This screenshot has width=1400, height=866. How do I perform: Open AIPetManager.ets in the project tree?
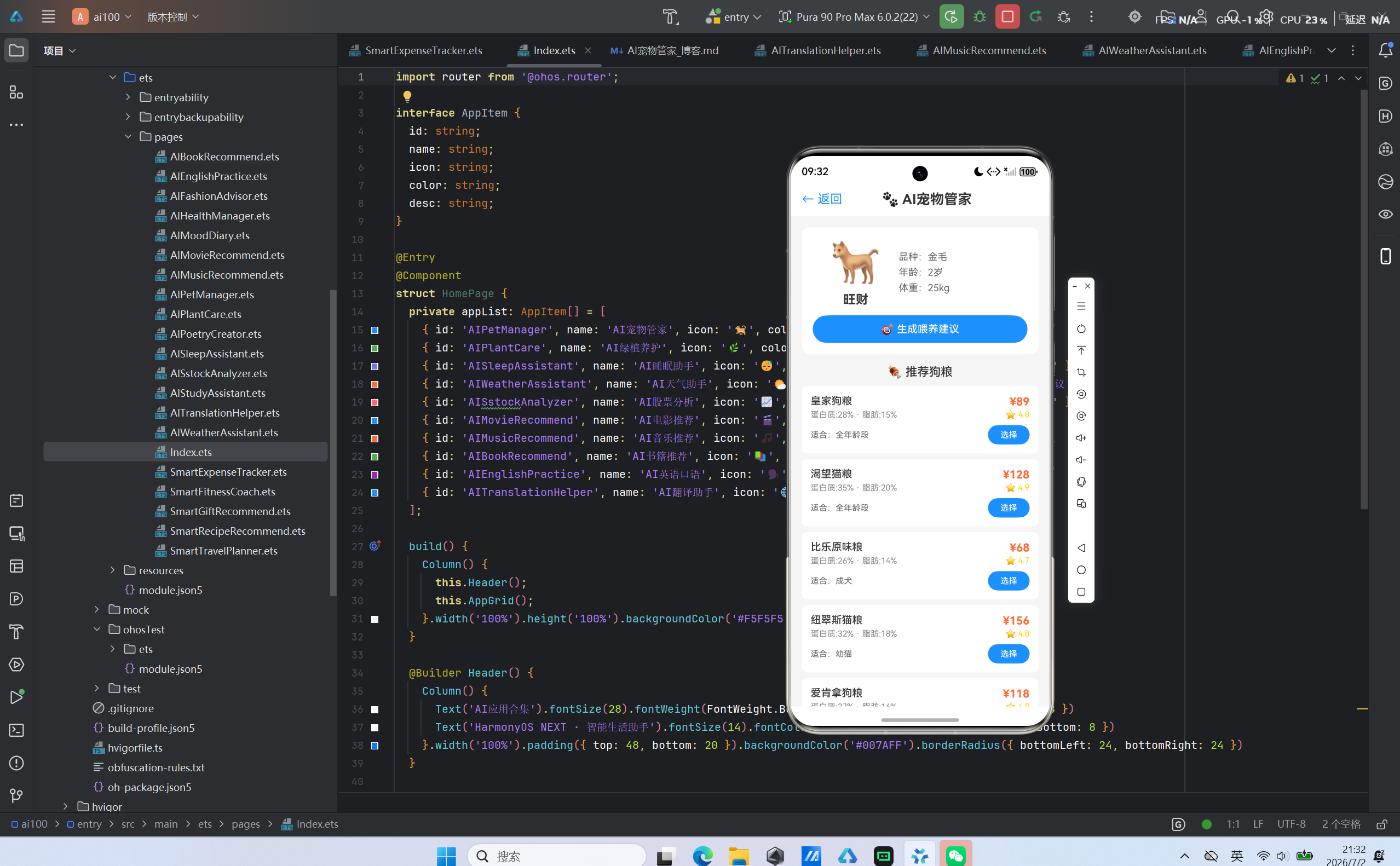click(212, 295)
